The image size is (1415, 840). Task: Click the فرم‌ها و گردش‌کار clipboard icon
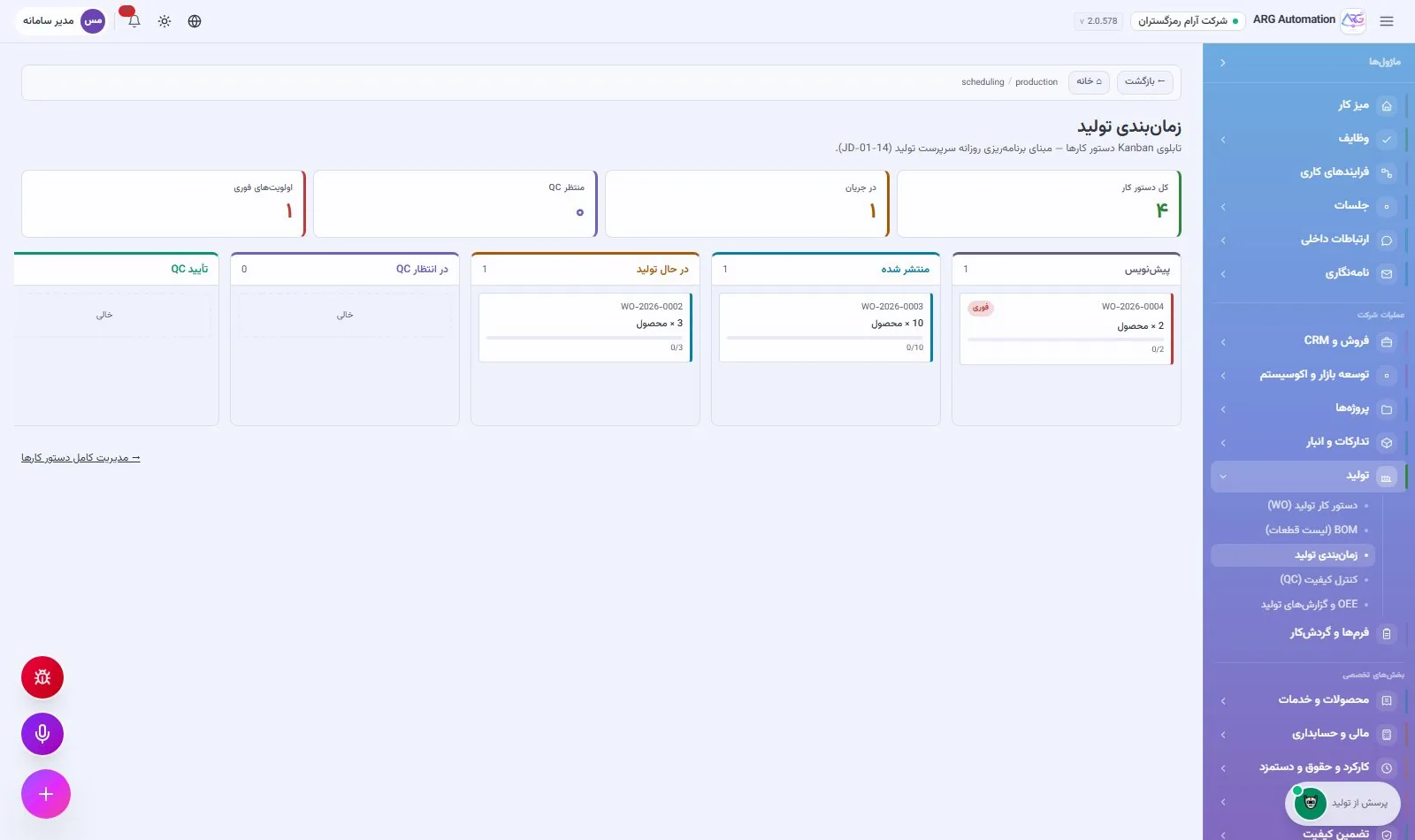click(1387, 633)
